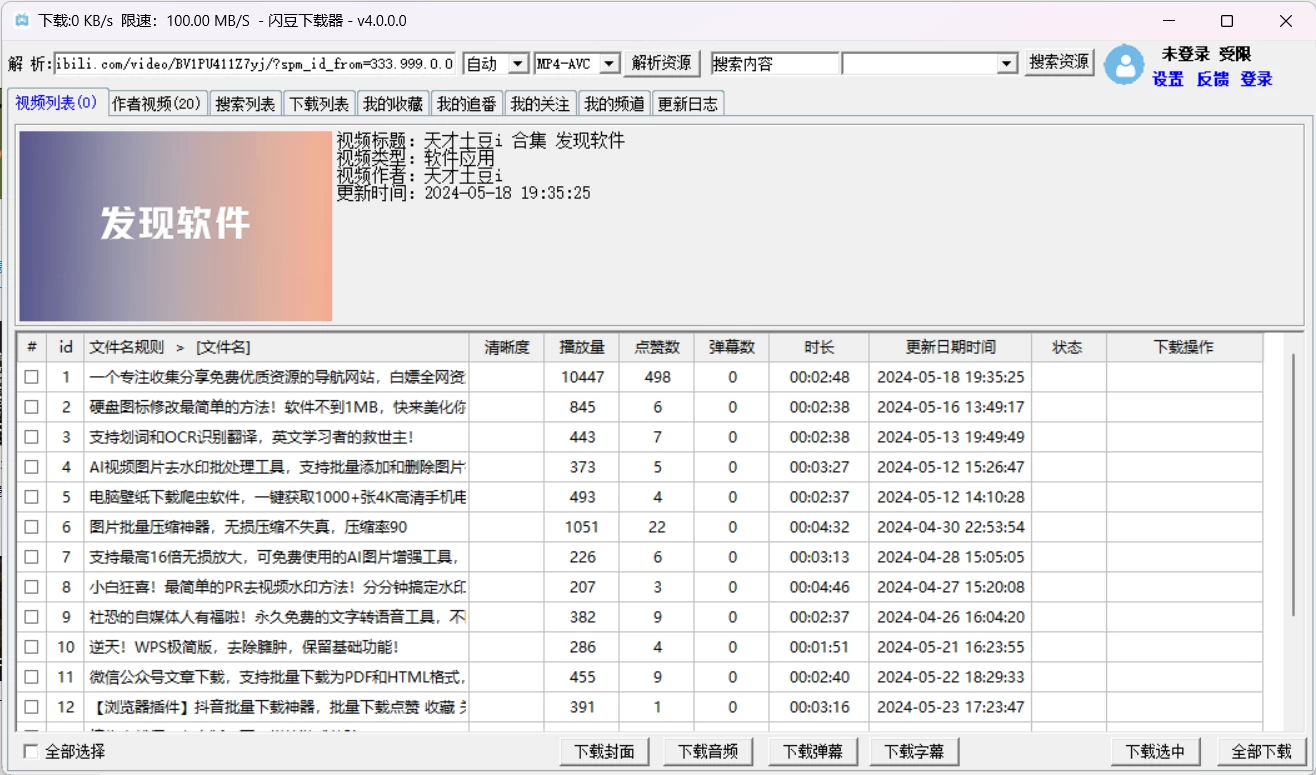Click the 登录 link
The height and width of the screenshot is (775, 1316).
pyautogui.click(x=1256, y=80)
